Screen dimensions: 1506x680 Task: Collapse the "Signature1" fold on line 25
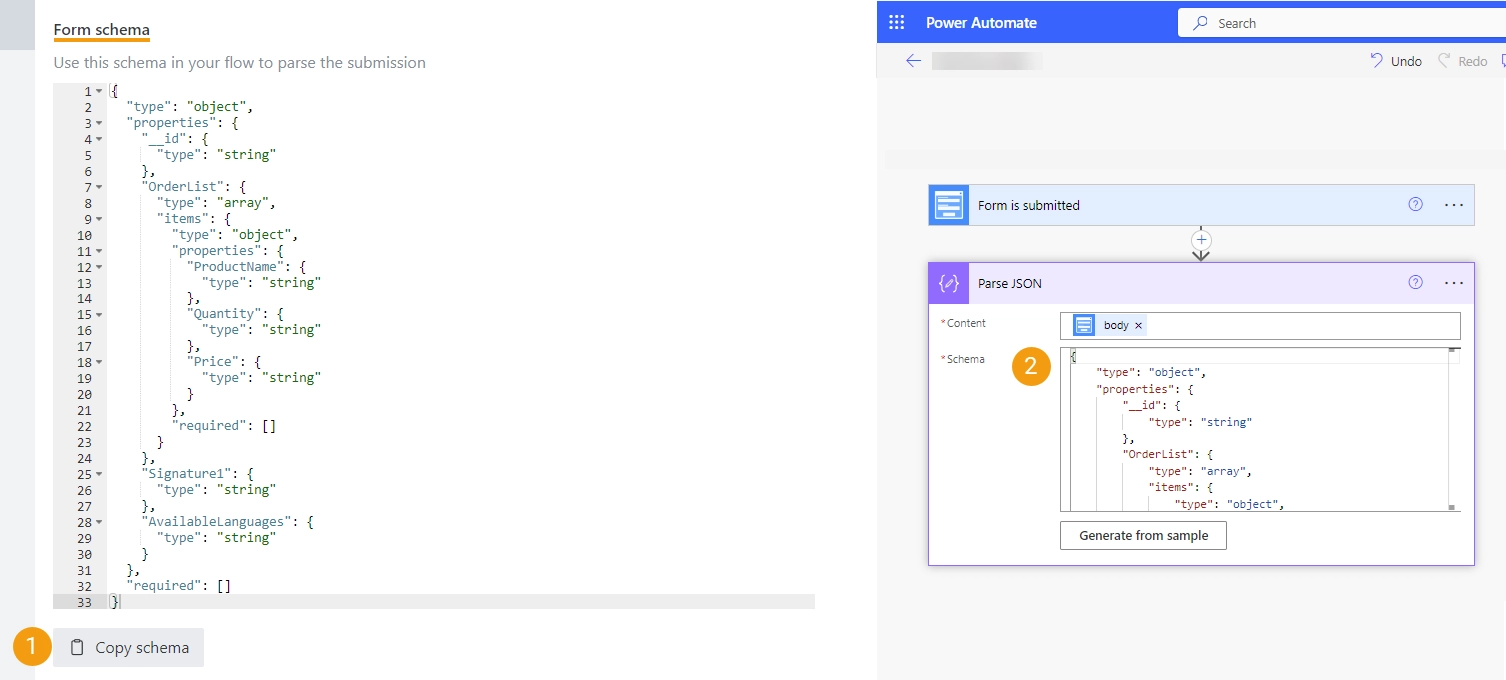click(99, 475)
